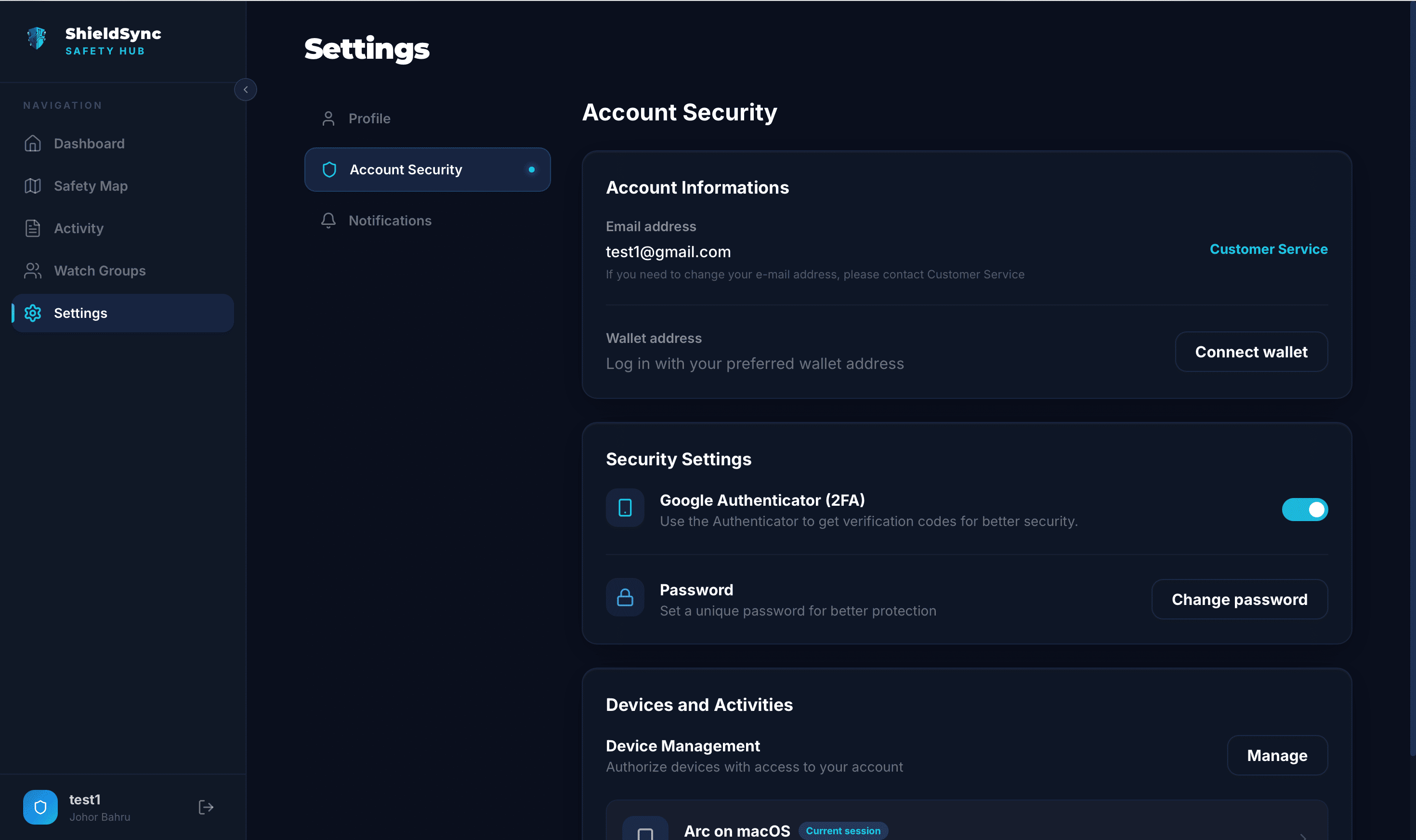
Task: Click the Customer Service link
Action: tap(1268, 249)
